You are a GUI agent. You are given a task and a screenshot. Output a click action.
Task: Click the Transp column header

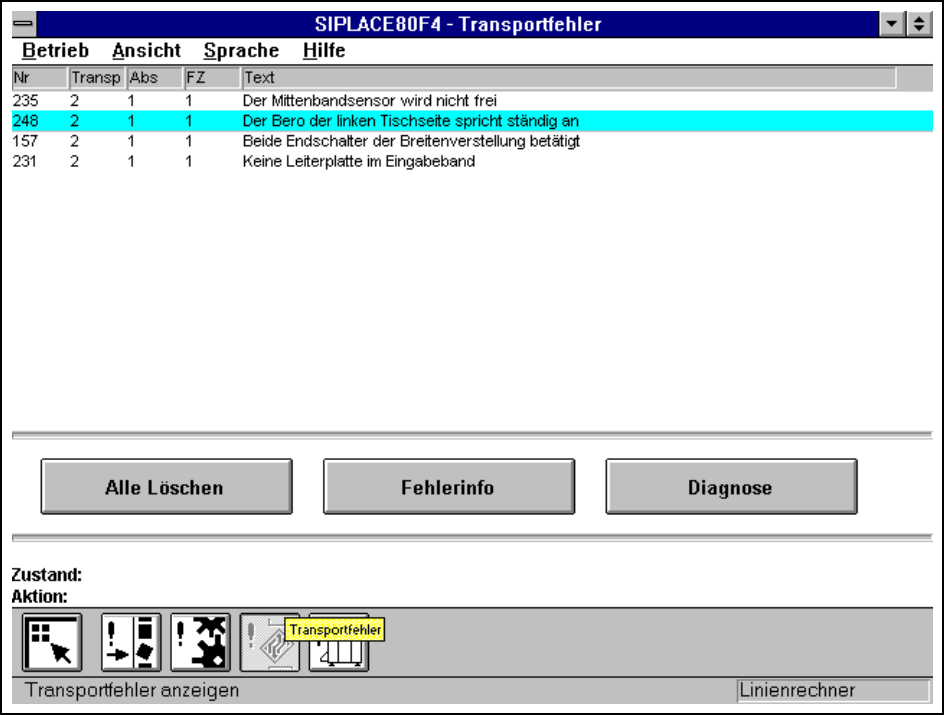(x=96, y=78)
